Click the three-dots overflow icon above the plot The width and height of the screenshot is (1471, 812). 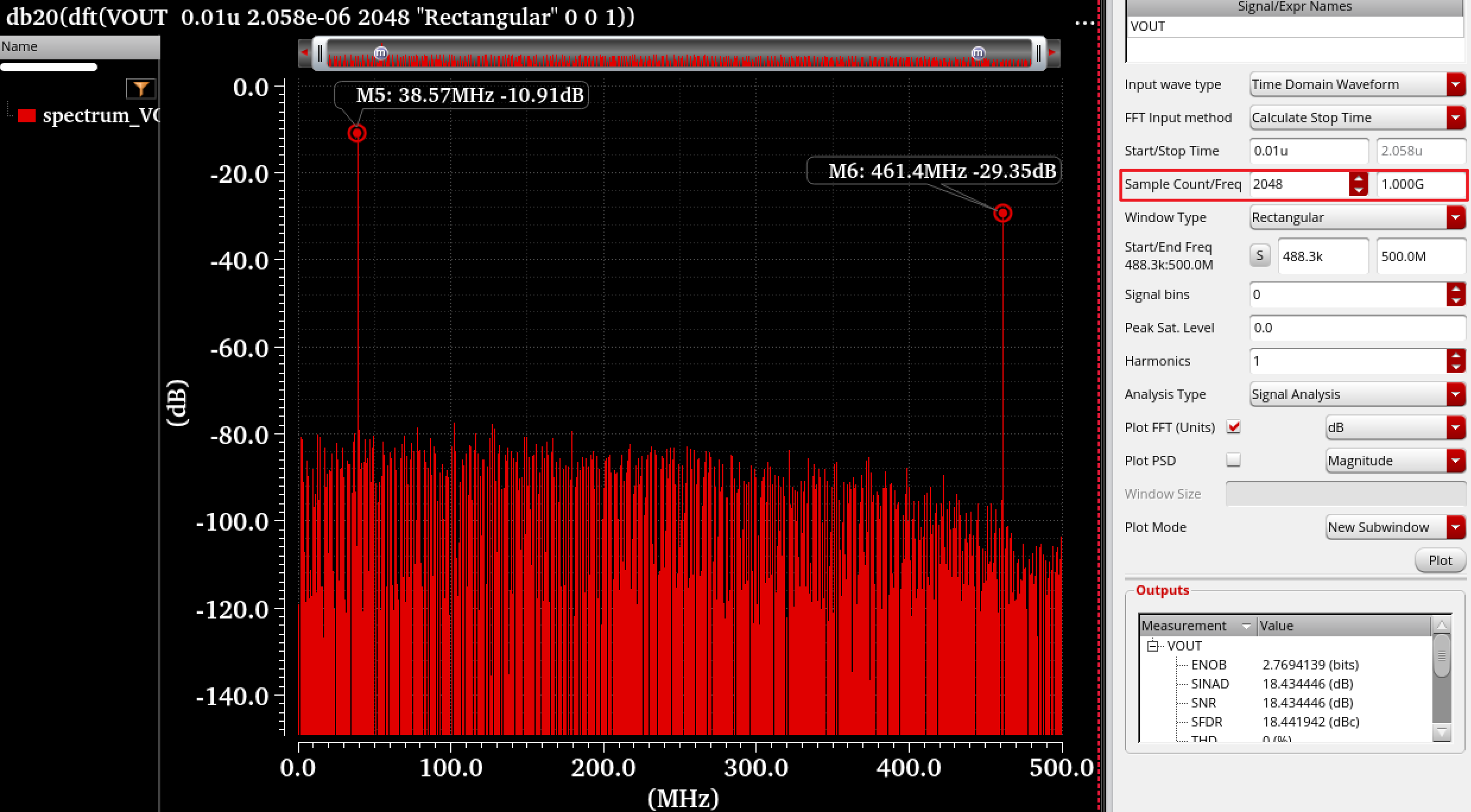[x=1084, y=23]
